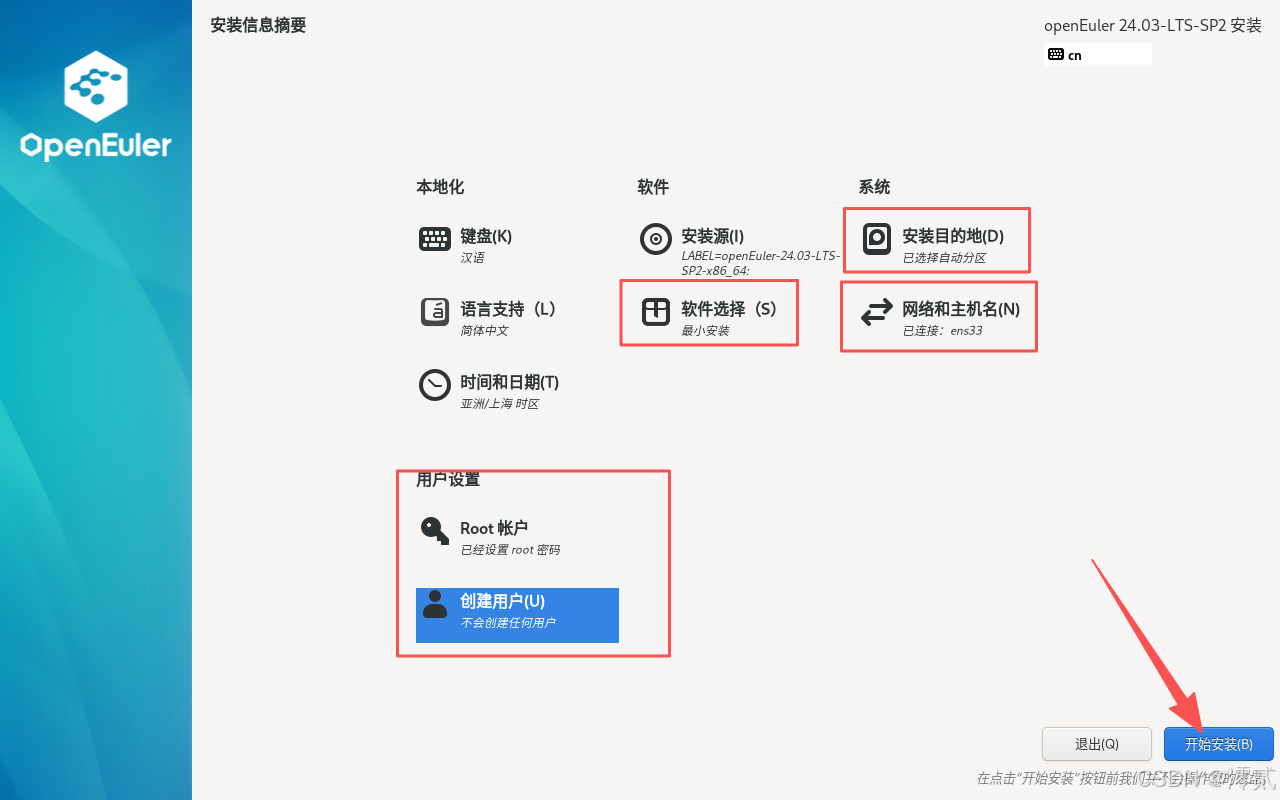Click the 安装目的地(D) disk icon
The image size is (1280, 800).
pyautogui.click(x=878, y=240)
